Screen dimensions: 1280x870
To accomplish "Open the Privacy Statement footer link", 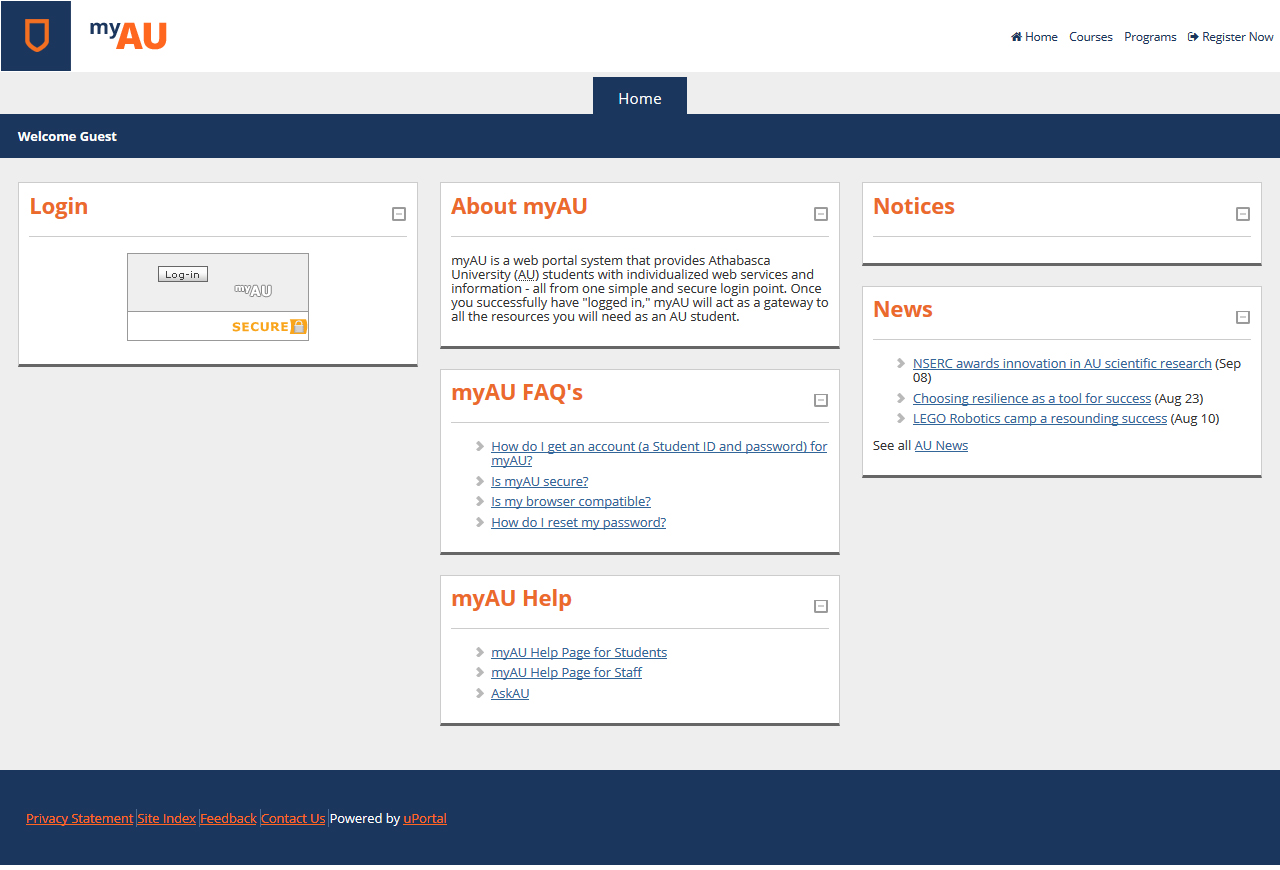I will tap(79, 818).
